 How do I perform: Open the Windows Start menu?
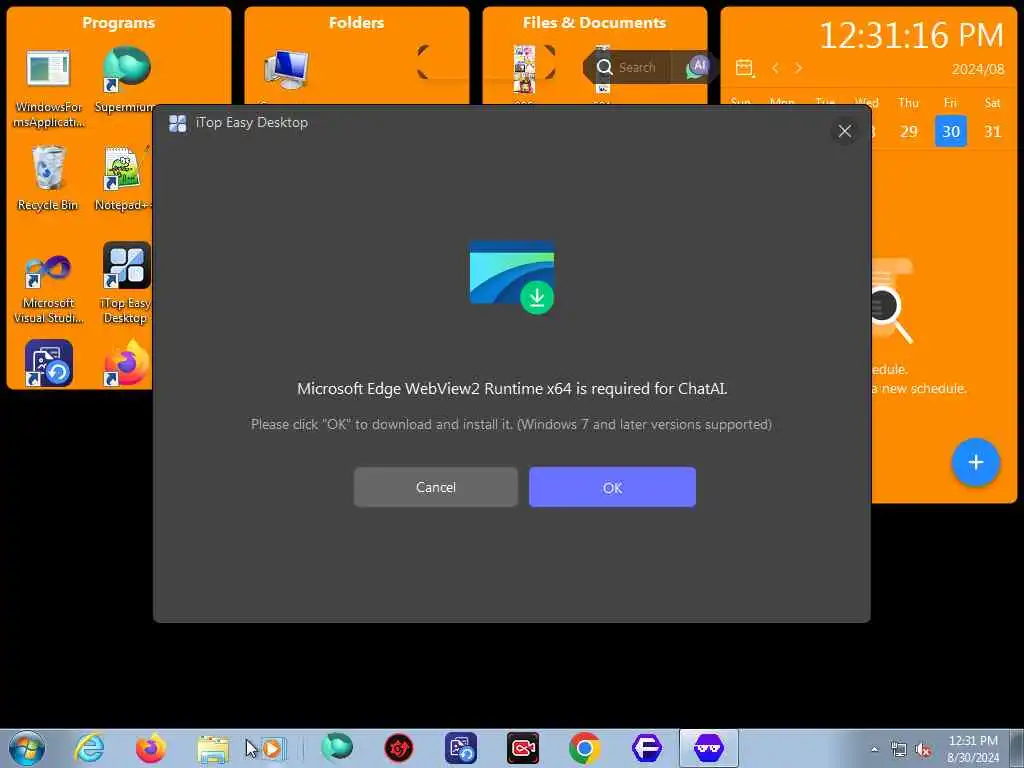(27, 748)
